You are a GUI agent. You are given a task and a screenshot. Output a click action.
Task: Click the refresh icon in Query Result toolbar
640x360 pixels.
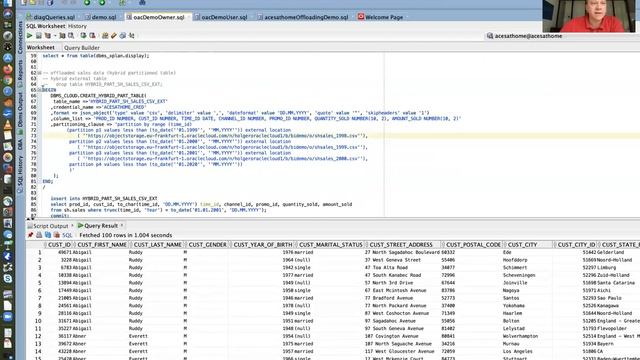(48, 235)
